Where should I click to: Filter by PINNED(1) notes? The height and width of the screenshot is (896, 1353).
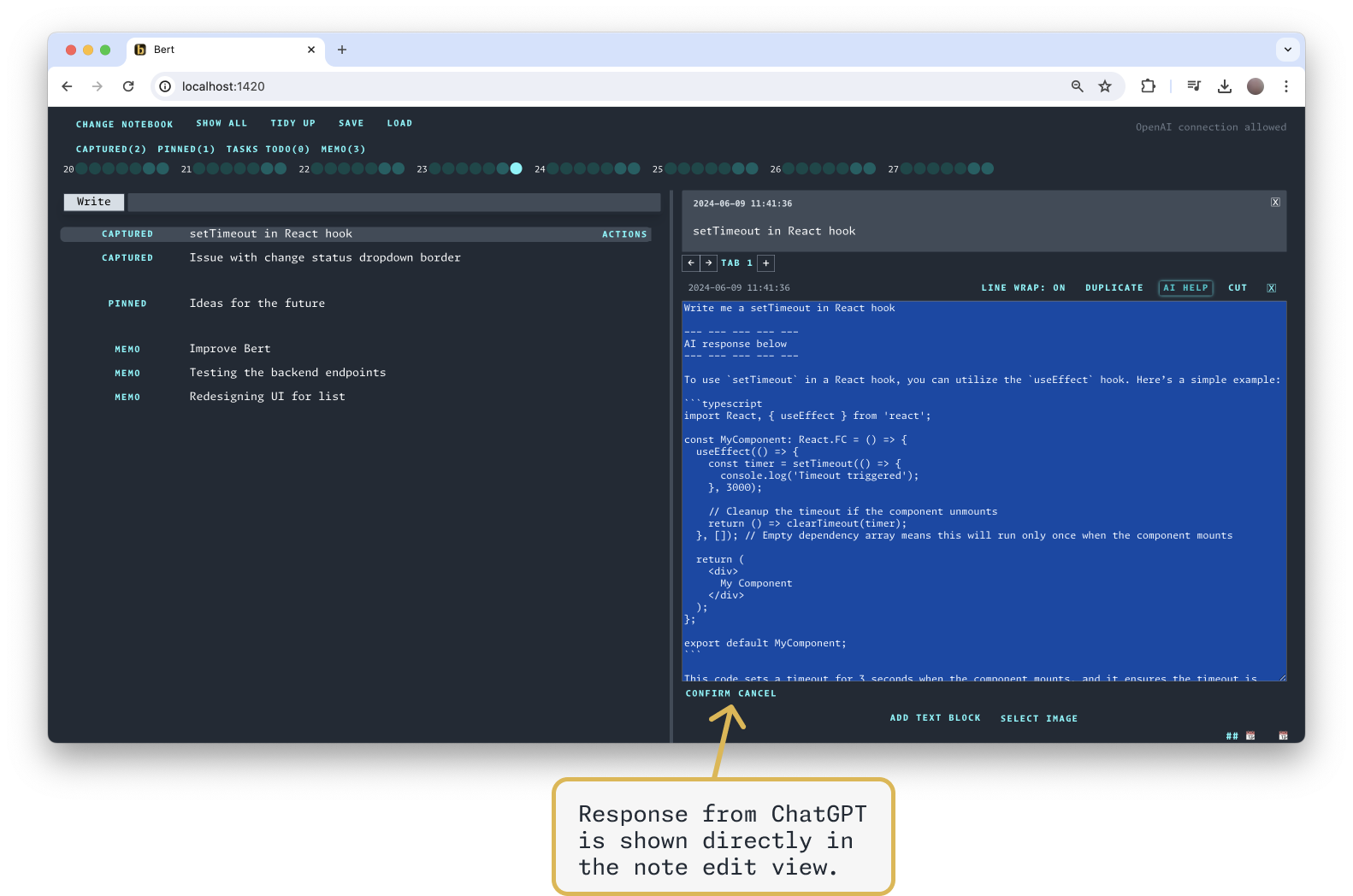click(x=186, y=150)
